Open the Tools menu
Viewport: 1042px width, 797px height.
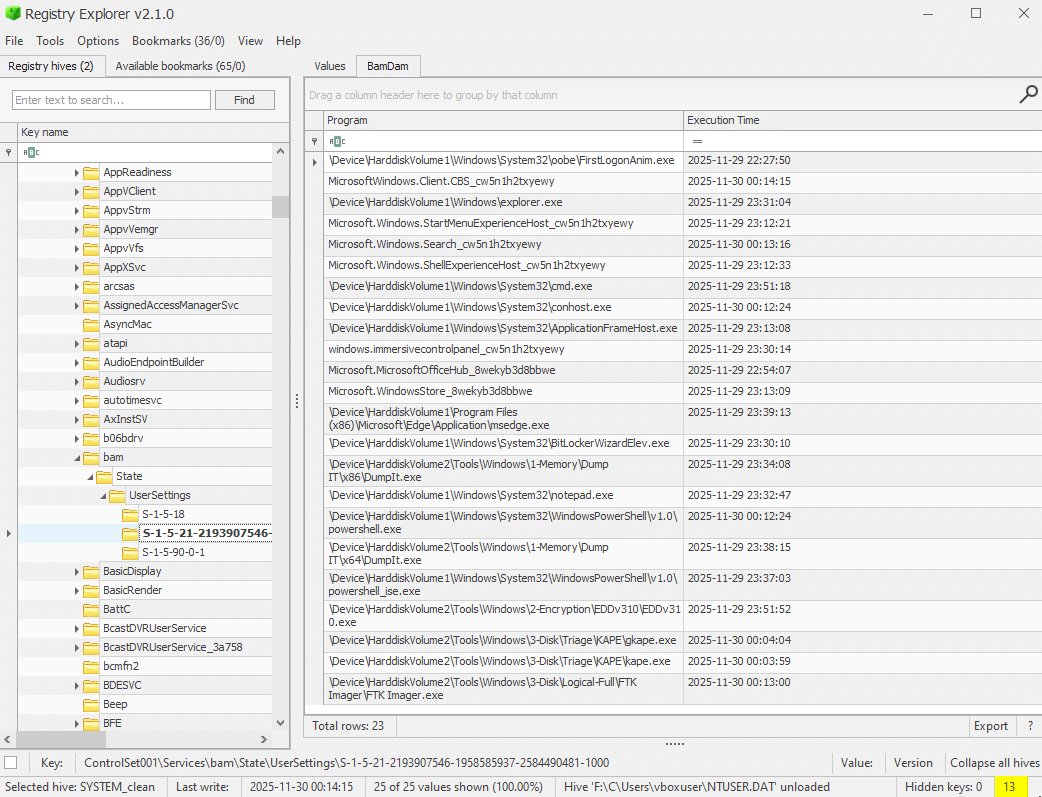pos(49,41)
